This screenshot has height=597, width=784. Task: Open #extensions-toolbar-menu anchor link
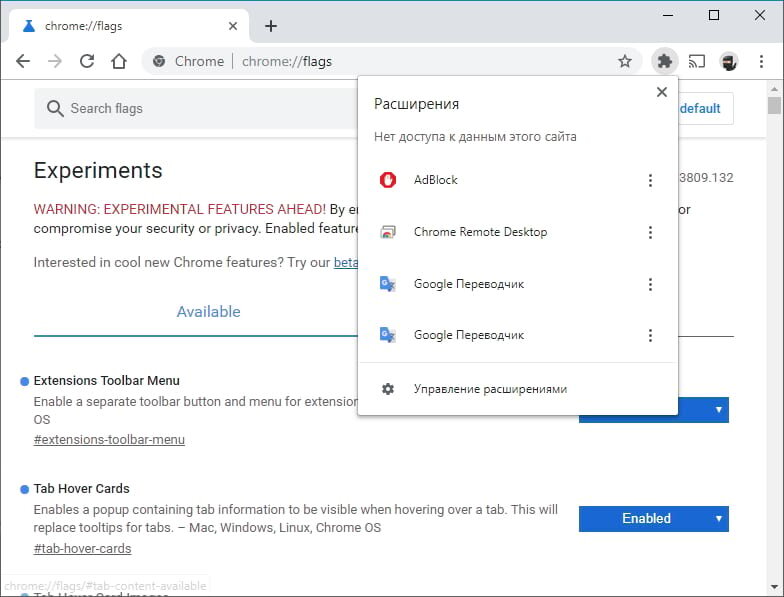tap(109, 440)
